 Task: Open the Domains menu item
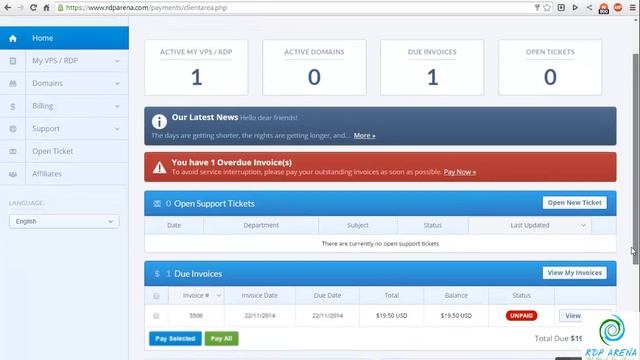(64, 83)
